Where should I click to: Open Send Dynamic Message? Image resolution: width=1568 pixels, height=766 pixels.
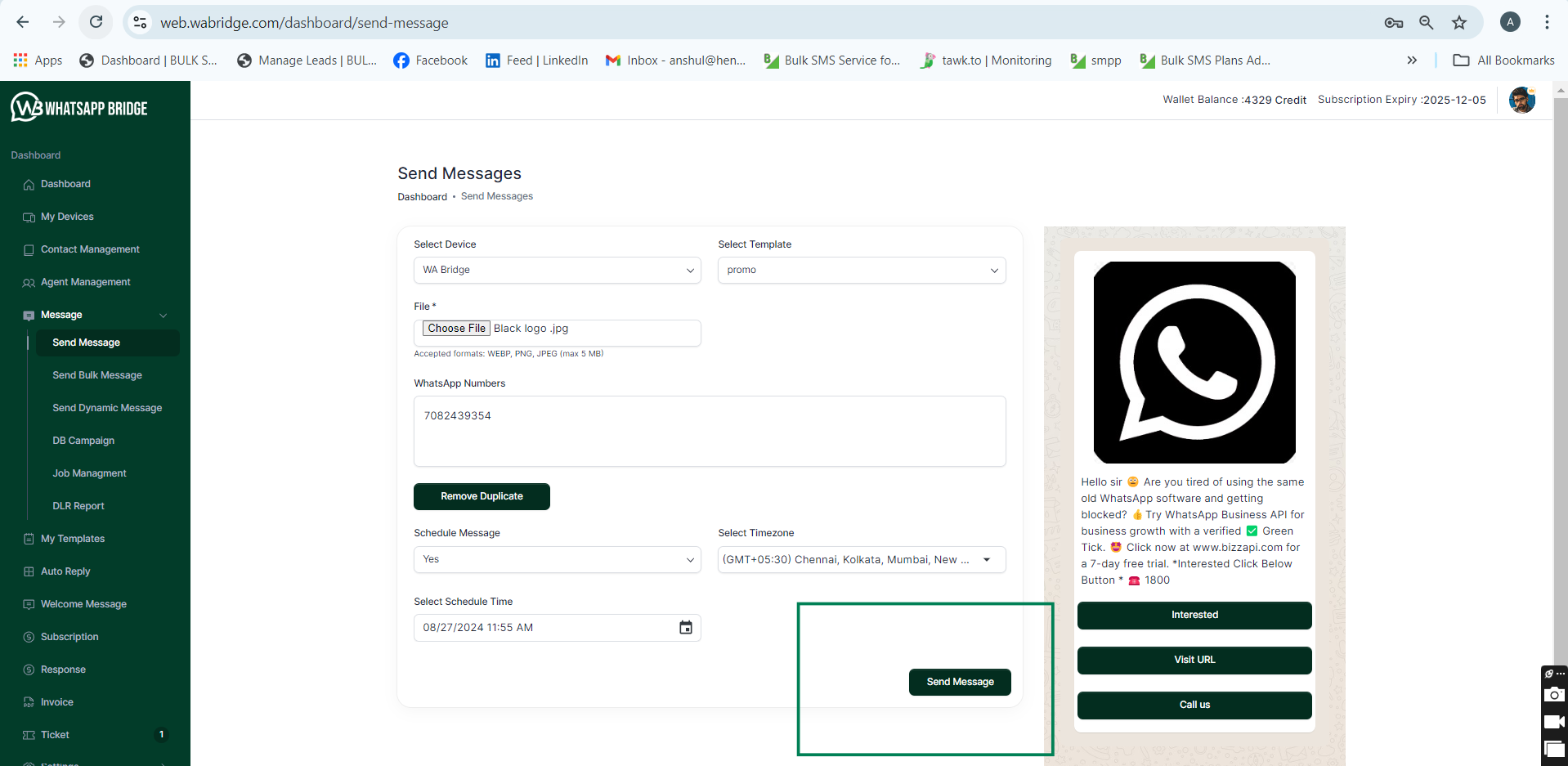pos(107,408)
